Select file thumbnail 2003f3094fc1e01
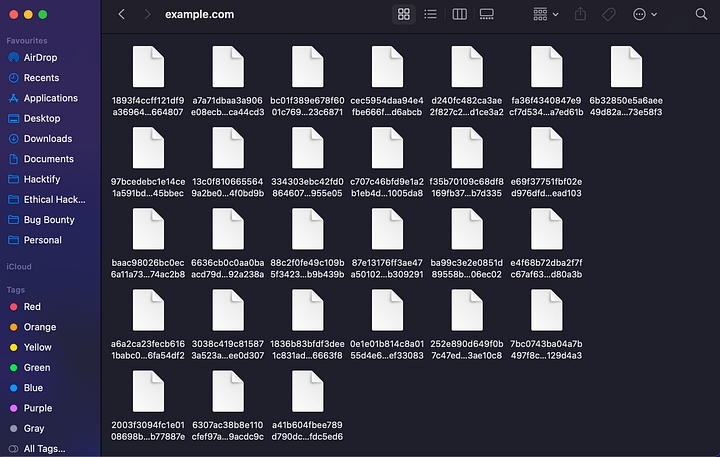This screenshot has width=720, height=457. (148, 391)
